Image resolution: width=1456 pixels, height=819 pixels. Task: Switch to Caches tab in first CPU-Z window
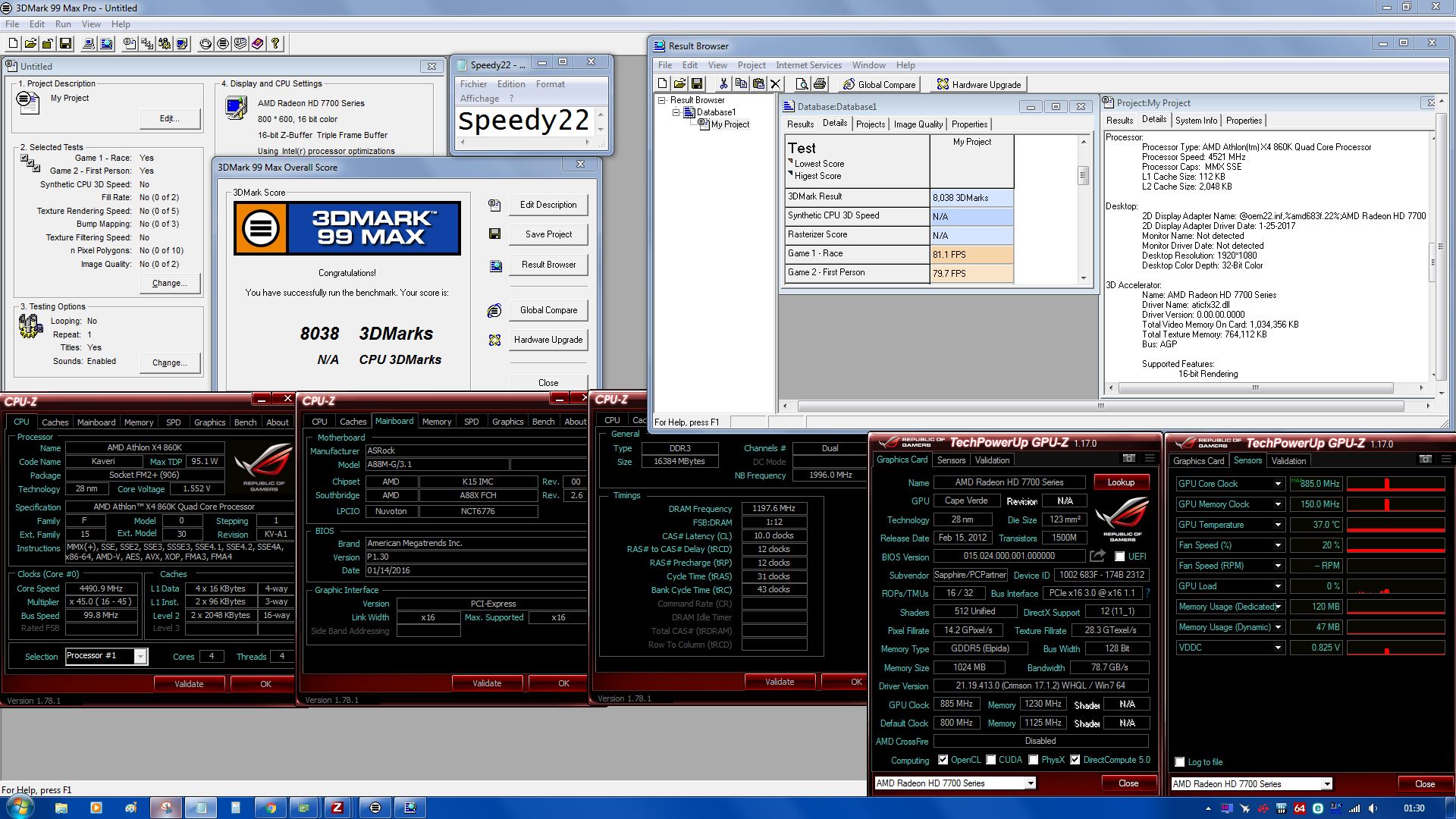click(55, 422)
